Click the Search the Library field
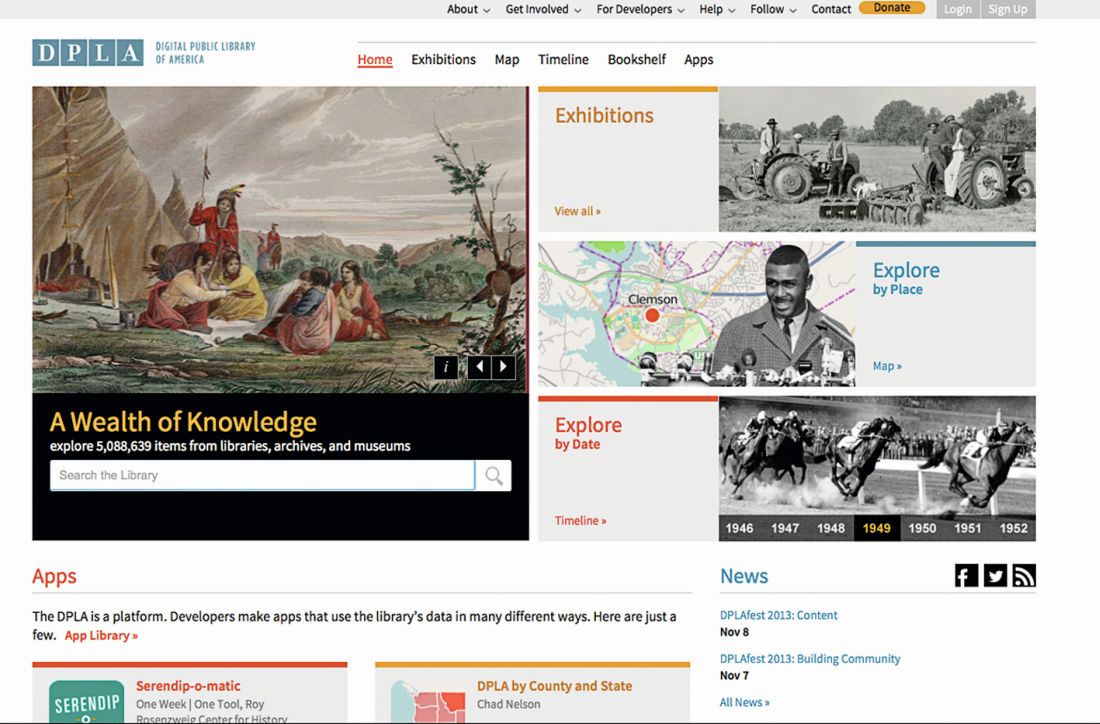1100x724 pixels. [262, 476]
